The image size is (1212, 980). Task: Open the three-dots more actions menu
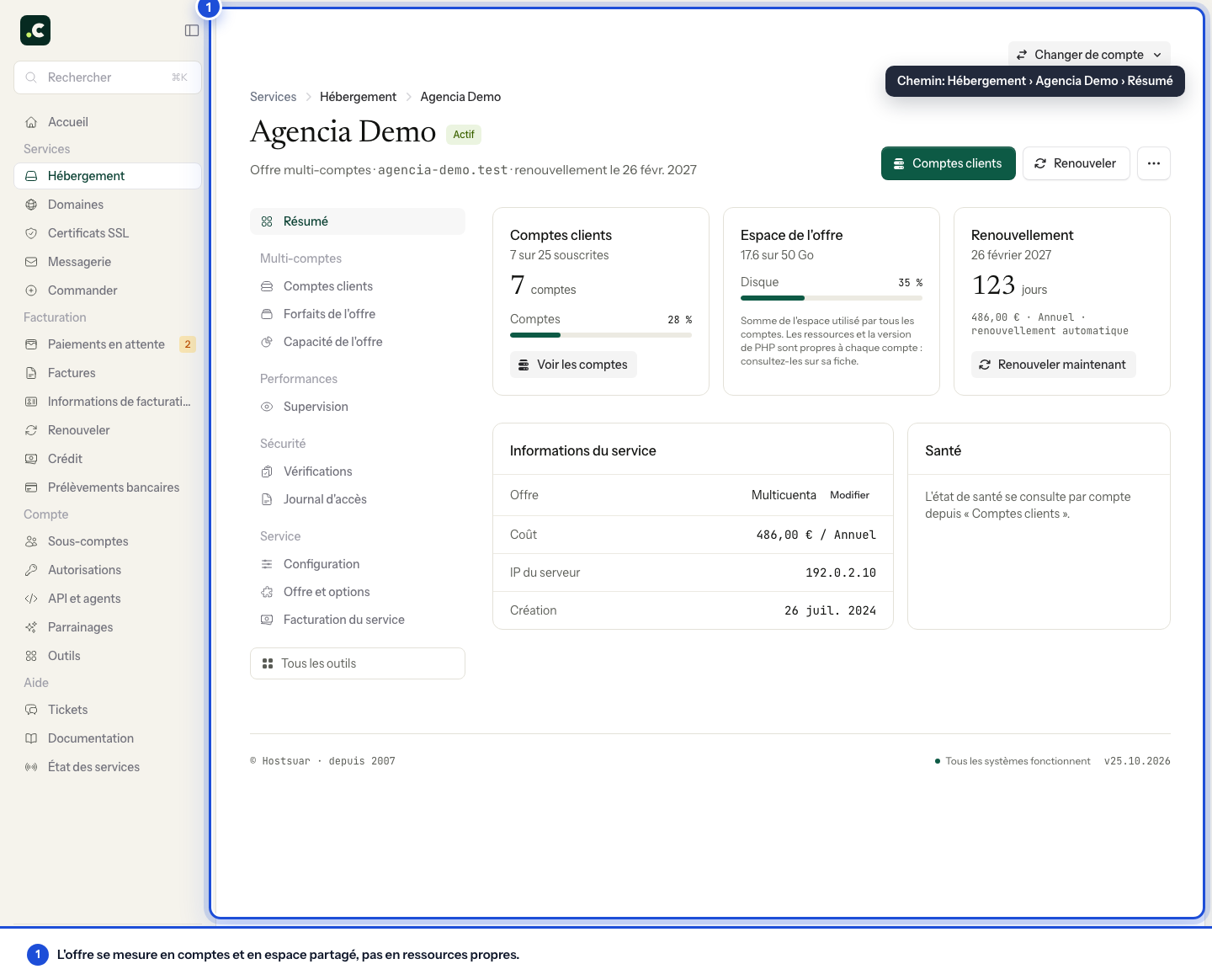click(1154, 163)
